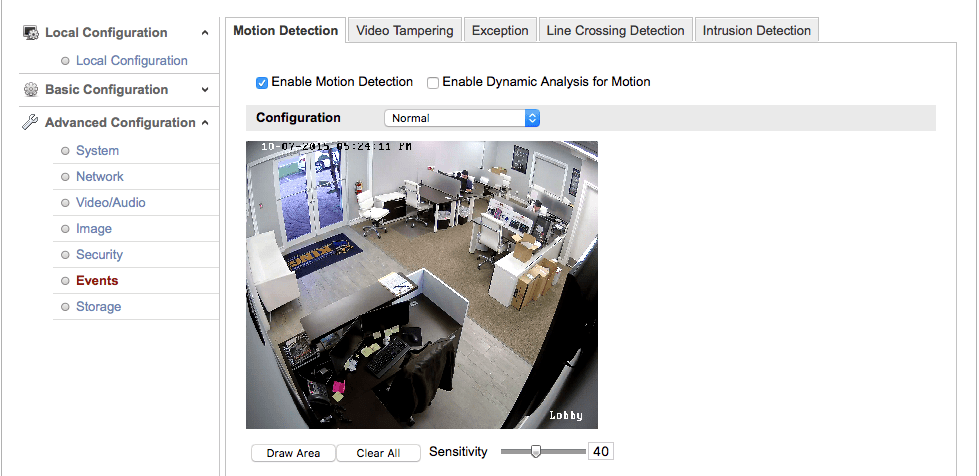Image resolution: width=979 pixels, height=476 pixels.
Task: Click the Clear All button
Action: click(x=378, y=453)
